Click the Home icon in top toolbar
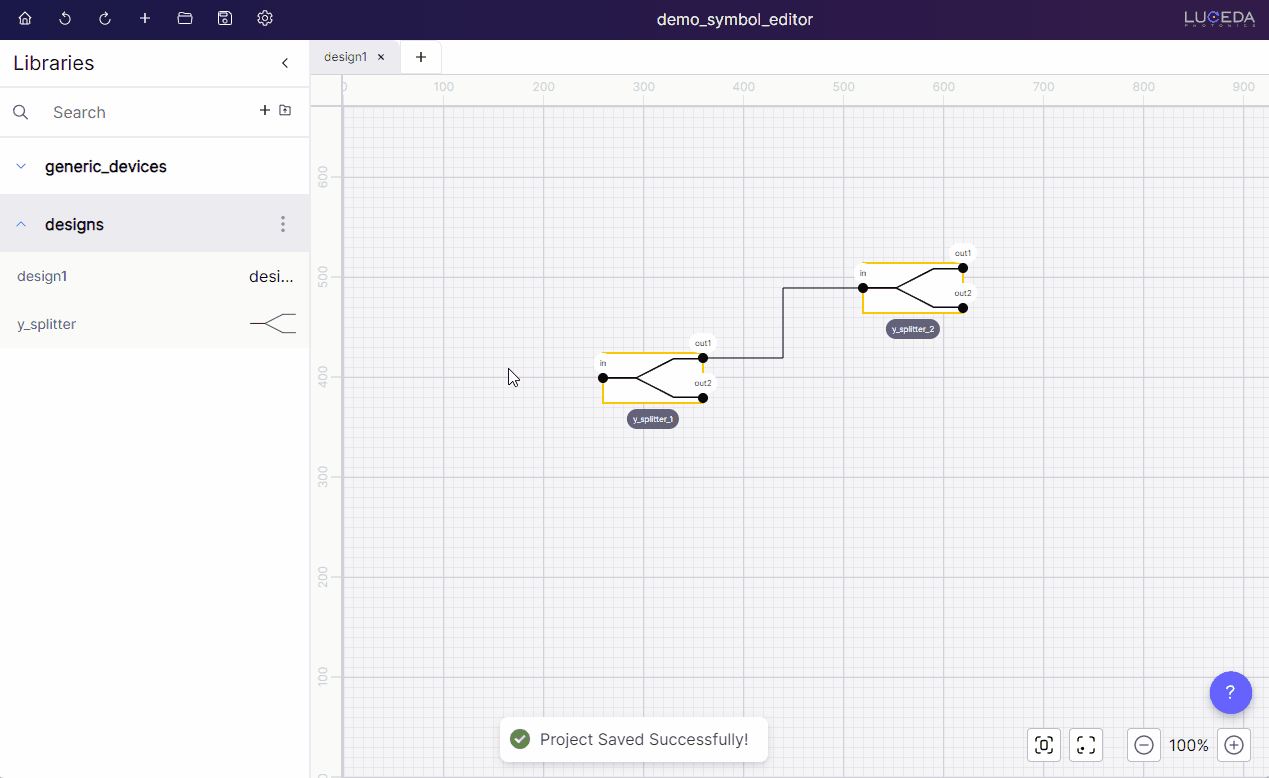1269x778 pixels. [x=25, y=19]
